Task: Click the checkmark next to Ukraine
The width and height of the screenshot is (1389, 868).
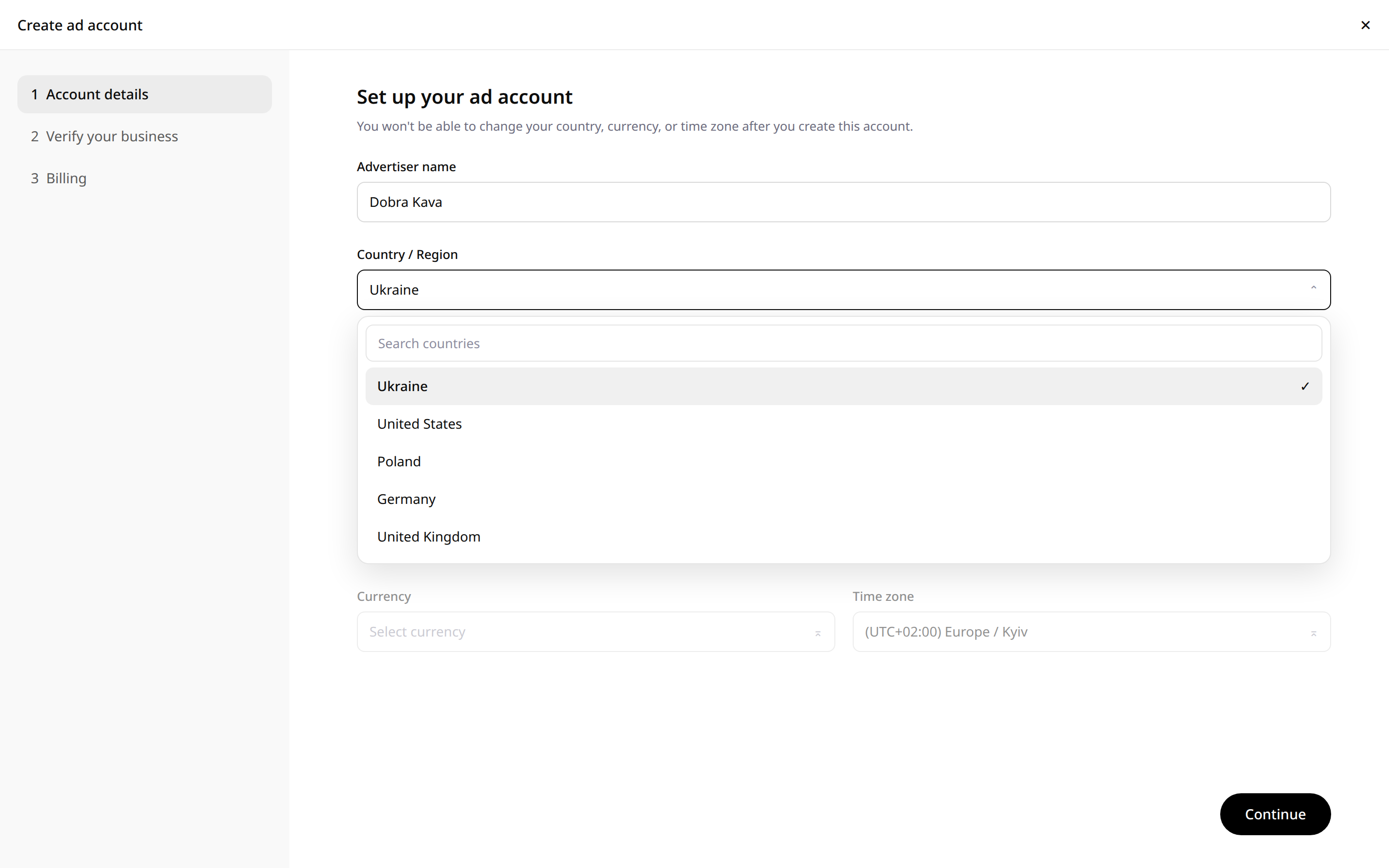Action: tap(1305, 386)
